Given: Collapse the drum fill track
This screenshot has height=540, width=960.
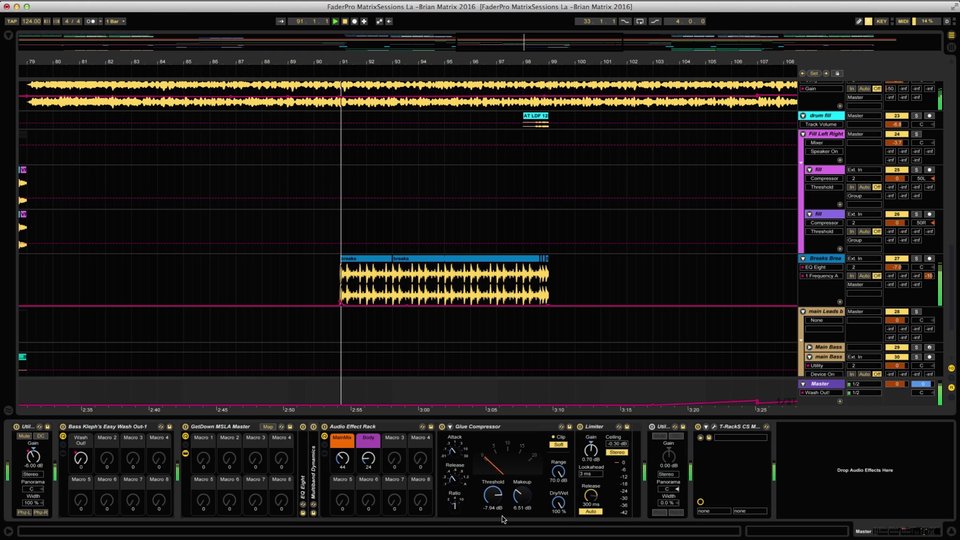Looking at the screenshot, I should (803, 116).
